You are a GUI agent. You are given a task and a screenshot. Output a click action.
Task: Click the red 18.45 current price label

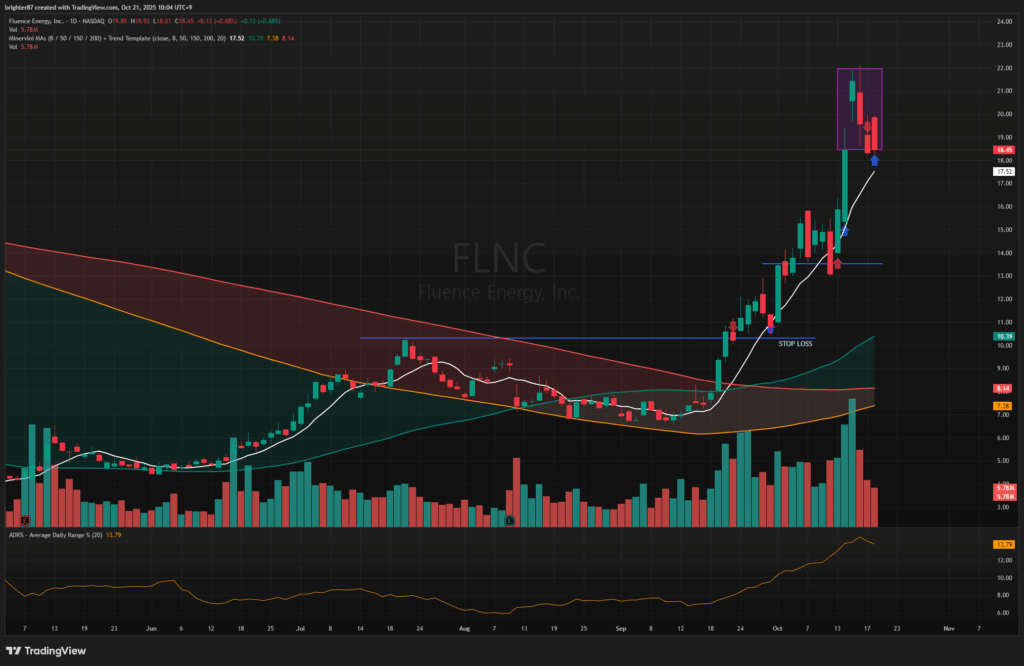(x=1003, y=150)
